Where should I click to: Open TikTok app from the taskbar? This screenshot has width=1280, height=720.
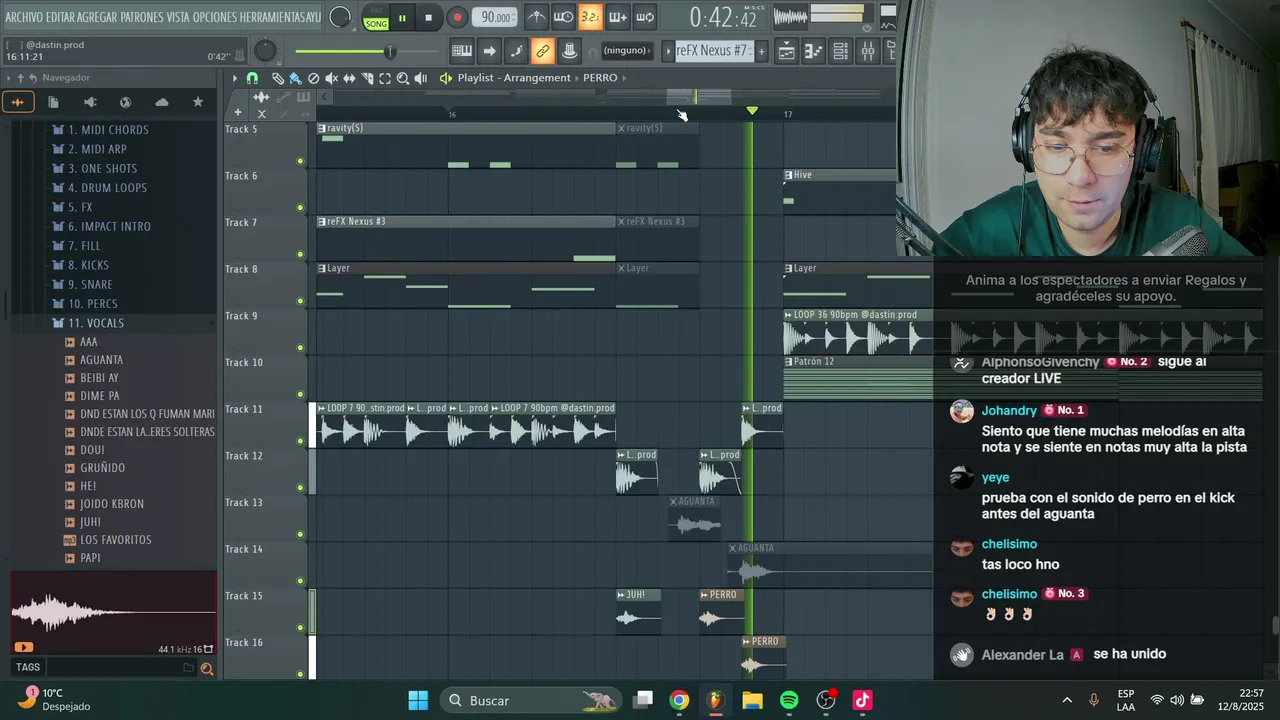click(862, 700)
